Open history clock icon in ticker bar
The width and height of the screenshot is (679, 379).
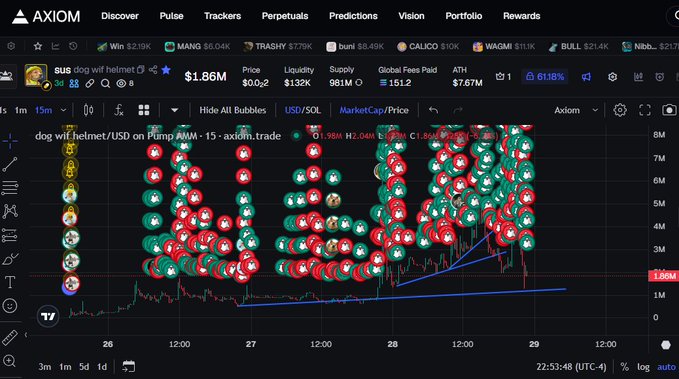[73, 46]
